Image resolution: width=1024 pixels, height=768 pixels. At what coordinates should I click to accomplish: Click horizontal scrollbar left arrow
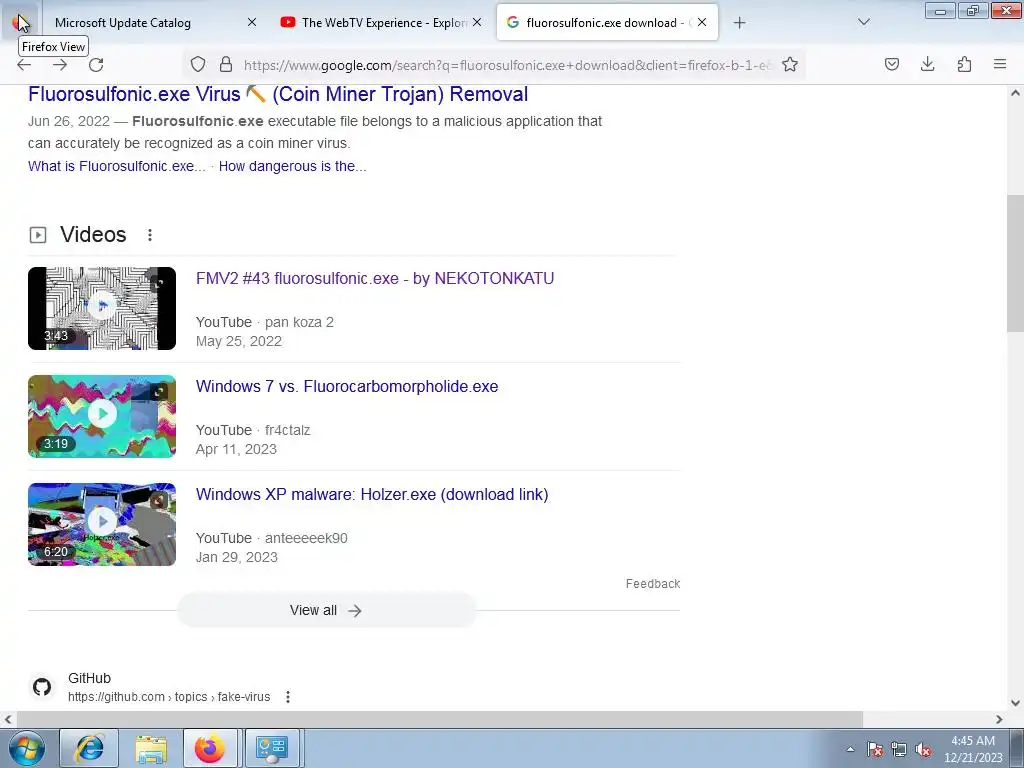point(8,719)
